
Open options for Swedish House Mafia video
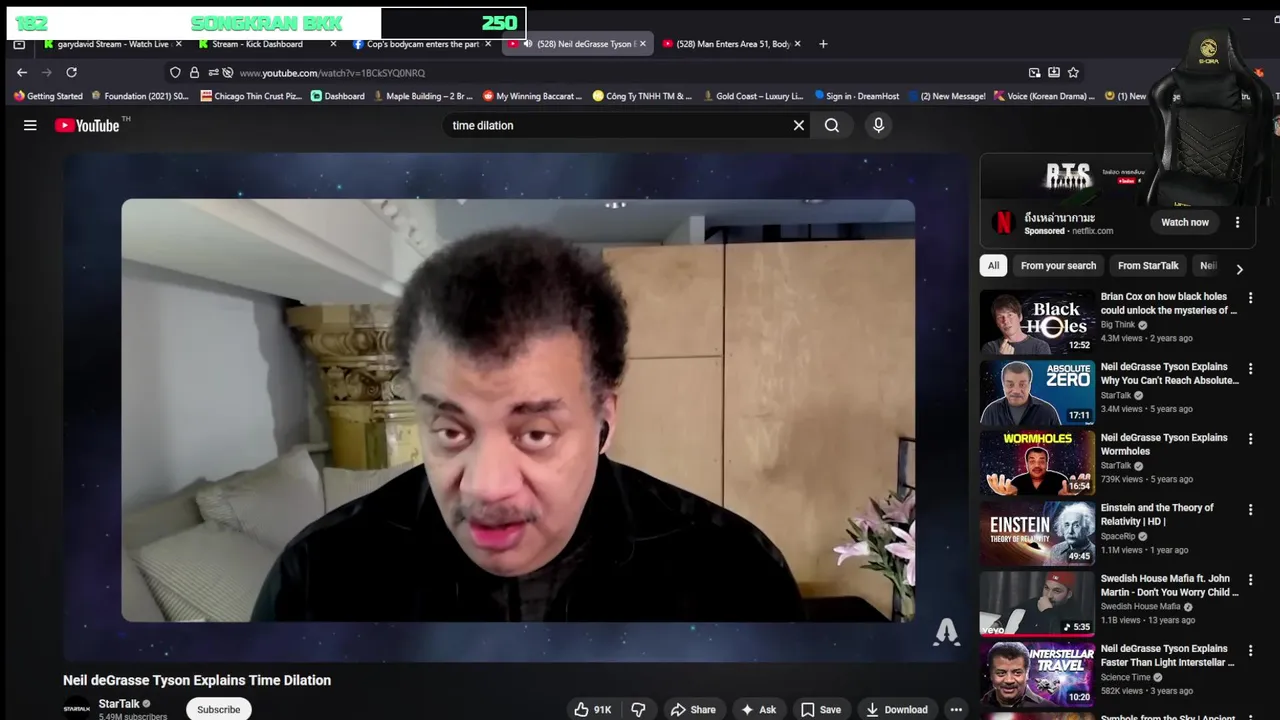(x=1250, y=579)
